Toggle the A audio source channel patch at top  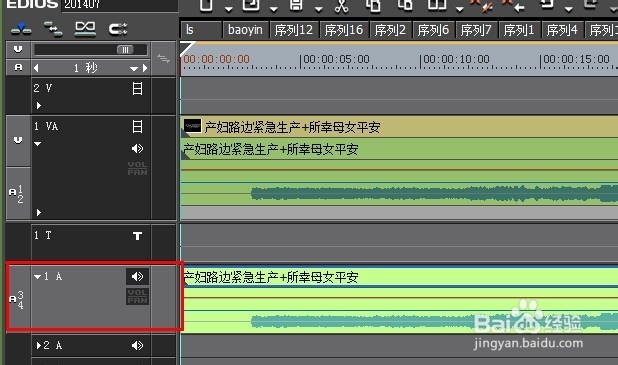tap(18, 67)
